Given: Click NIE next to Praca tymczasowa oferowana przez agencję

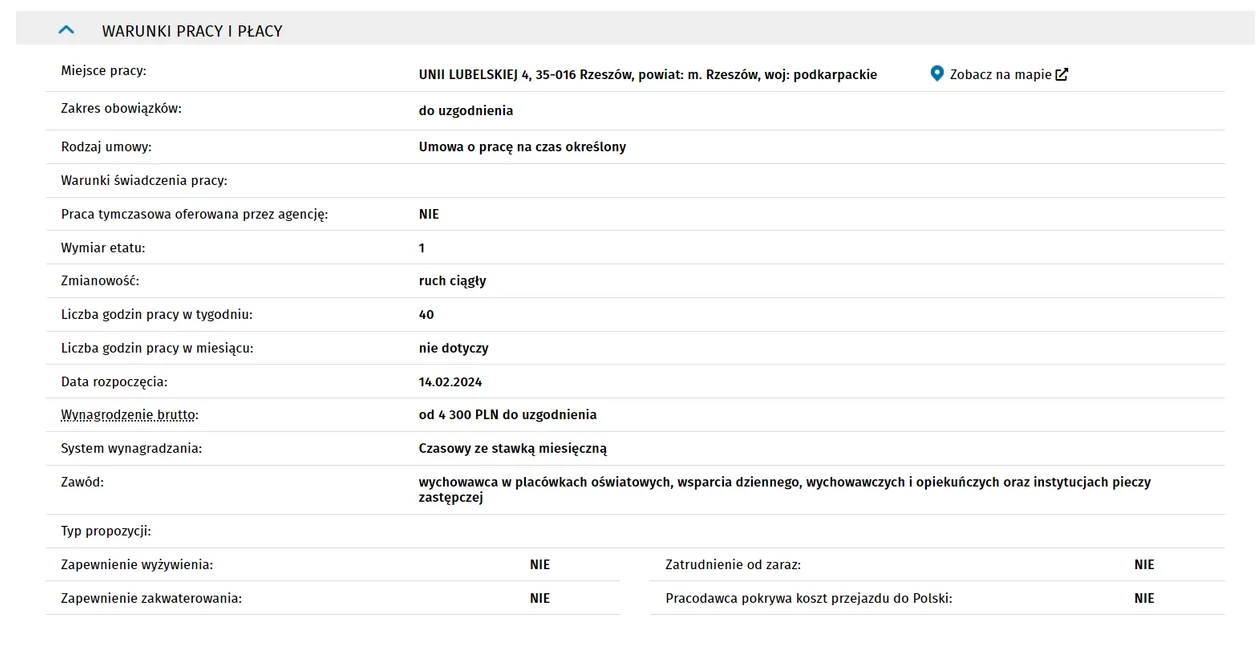Looking at the screenshot, I should (429, 214).
